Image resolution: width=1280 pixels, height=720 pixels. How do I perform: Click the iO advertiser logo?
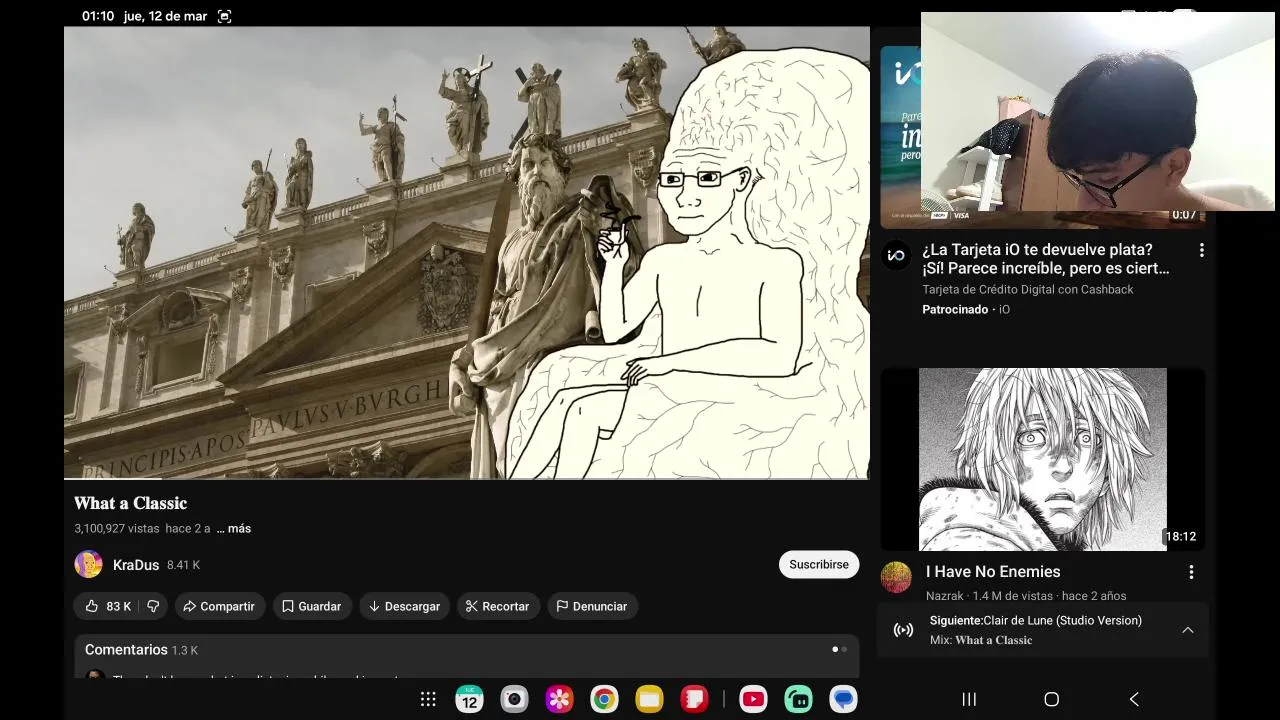[x=896, y=255]
